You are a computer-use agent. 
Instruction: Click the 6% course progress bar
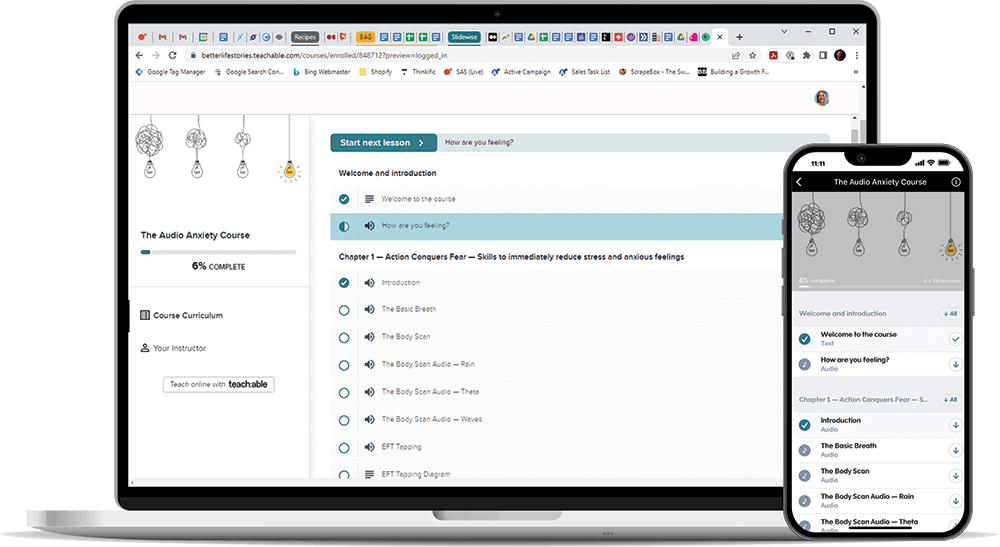[x=218, y=252]
